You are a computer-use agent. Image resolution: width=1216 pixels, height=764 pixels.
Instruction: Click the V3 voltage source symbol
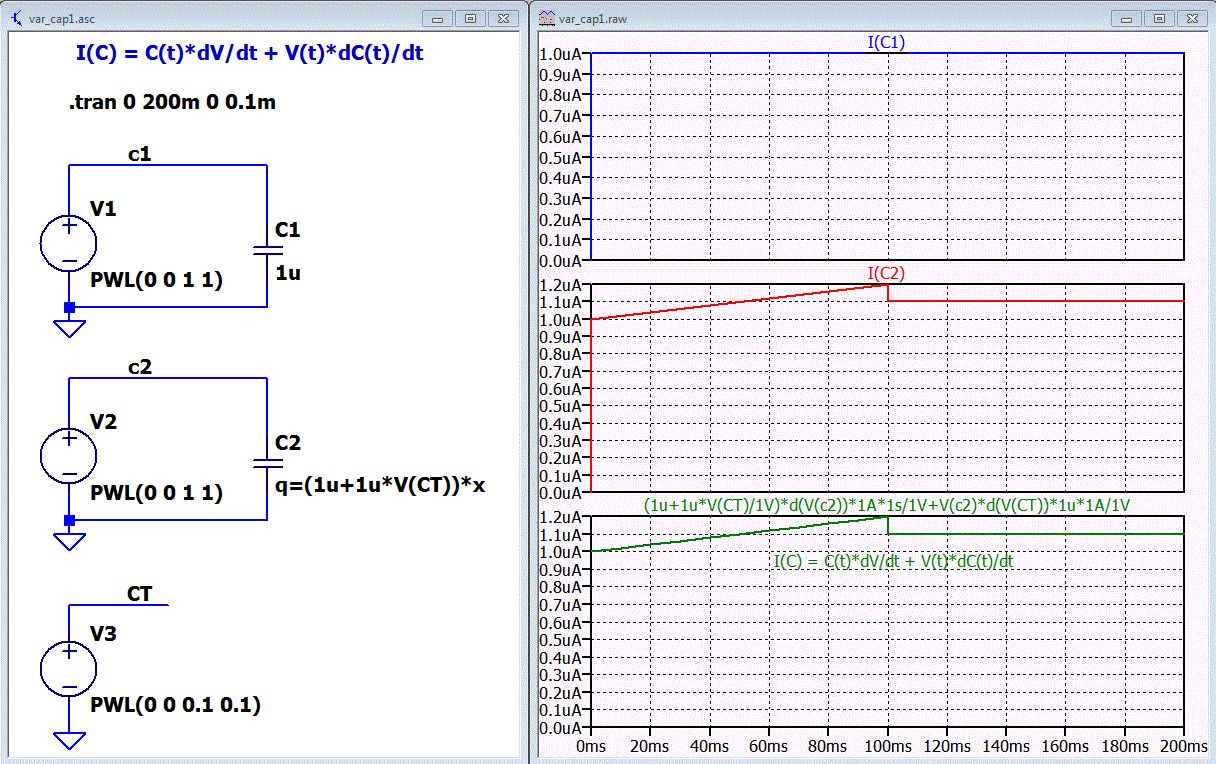(69, 668)
